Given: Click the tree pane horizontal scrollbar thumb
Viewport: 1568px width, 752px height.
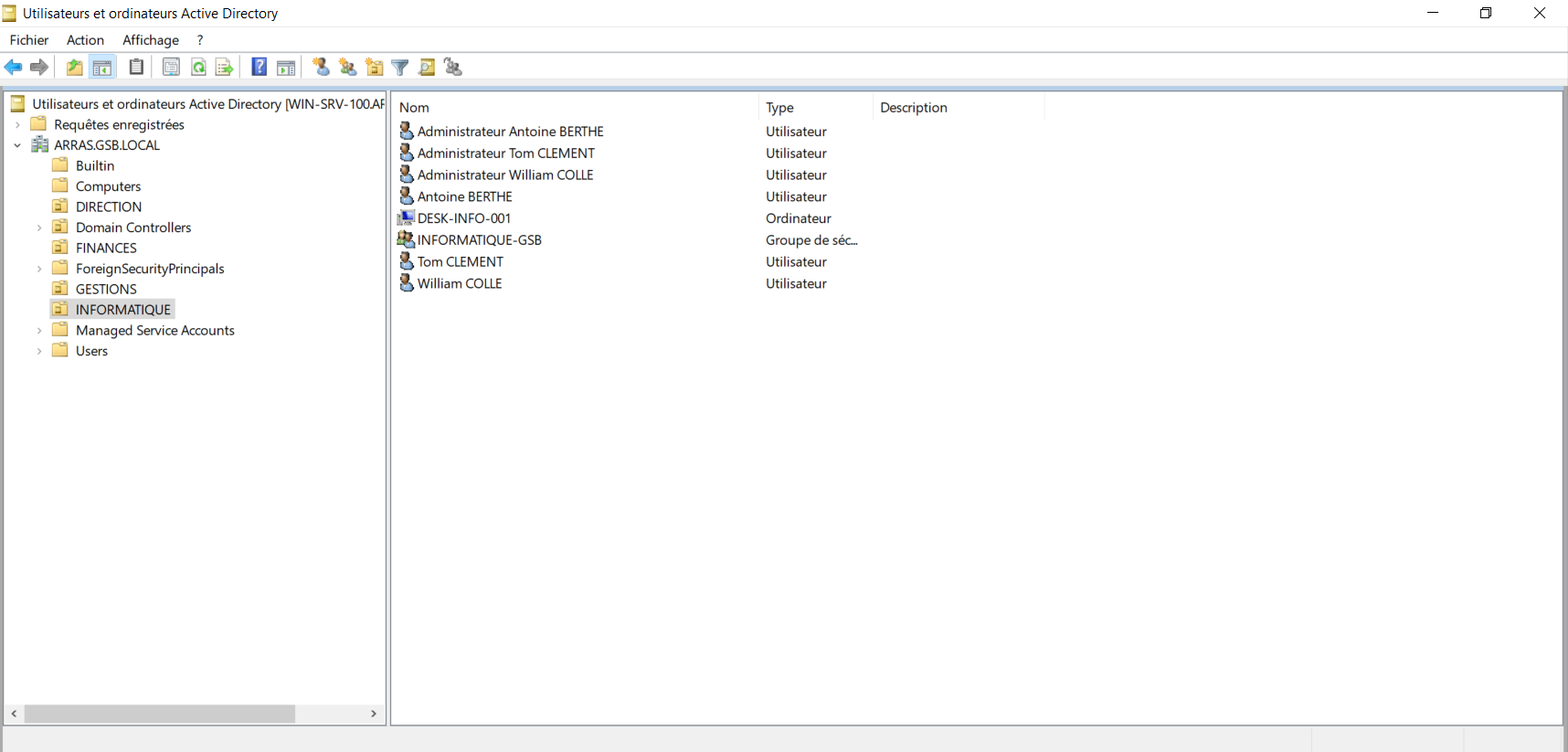Looking at the screenshot, I should click(160, 714).
